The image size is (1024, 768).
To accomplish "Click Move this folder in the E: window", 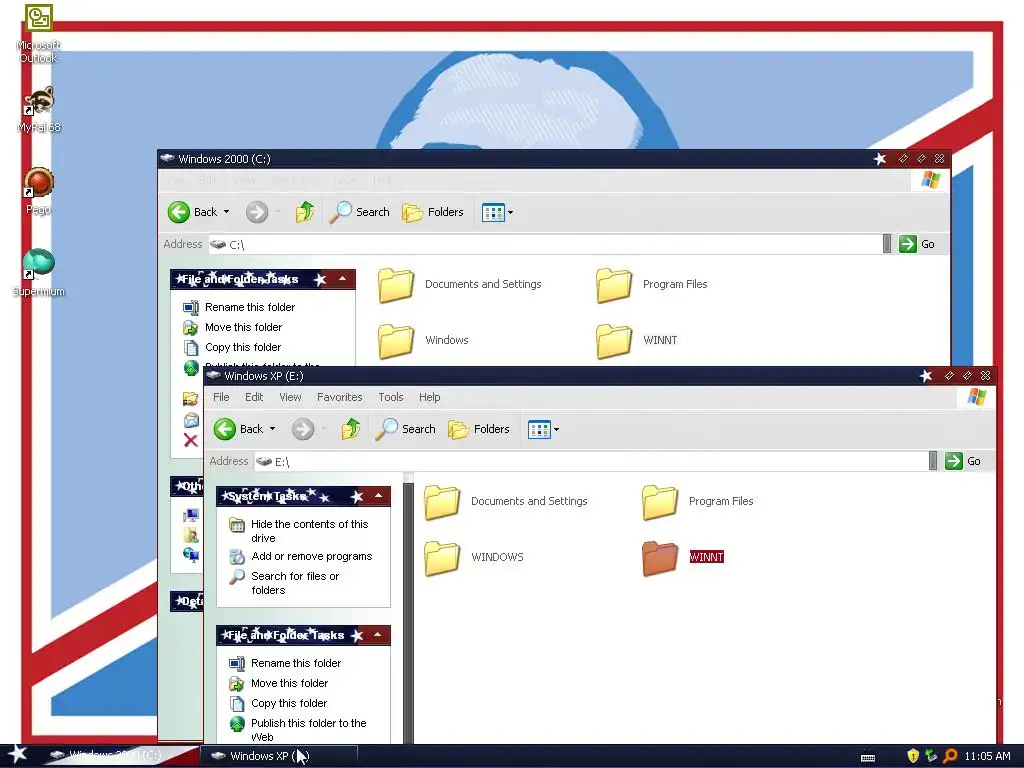I will point(289,683).
